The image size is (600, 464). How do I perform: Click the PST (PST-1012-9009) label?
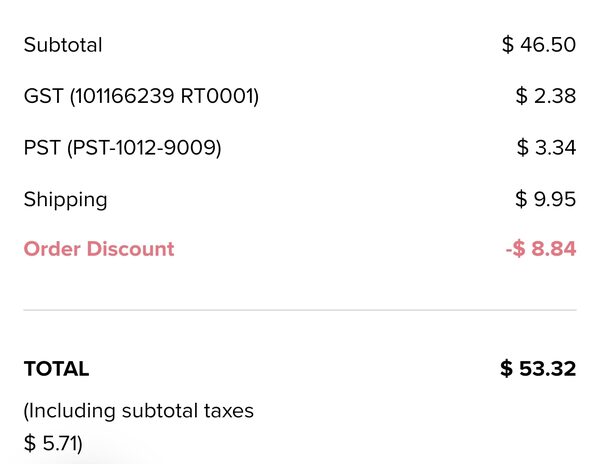(122, 148)
